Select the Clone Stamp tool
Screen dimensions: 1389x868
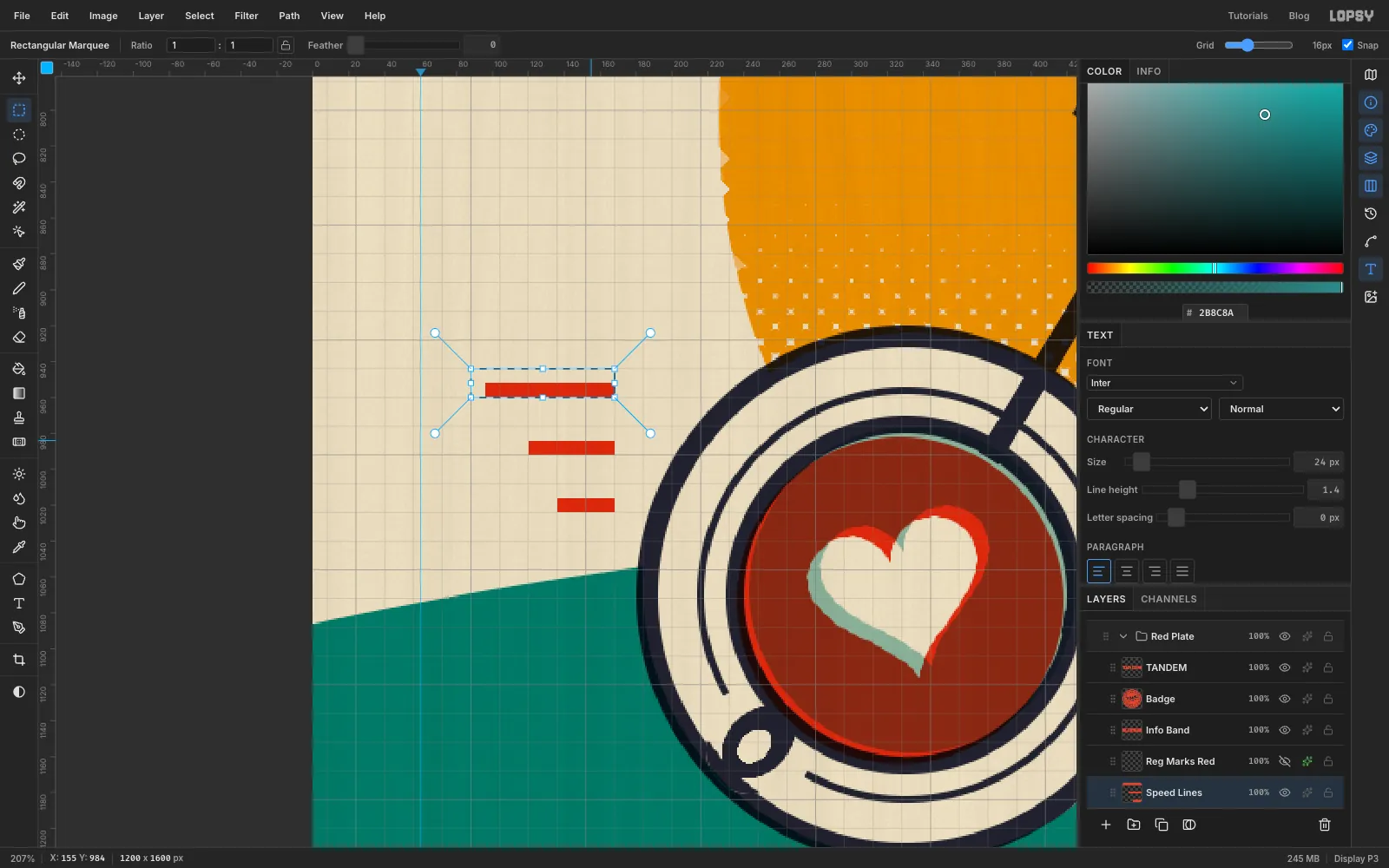tap(19, 418)
